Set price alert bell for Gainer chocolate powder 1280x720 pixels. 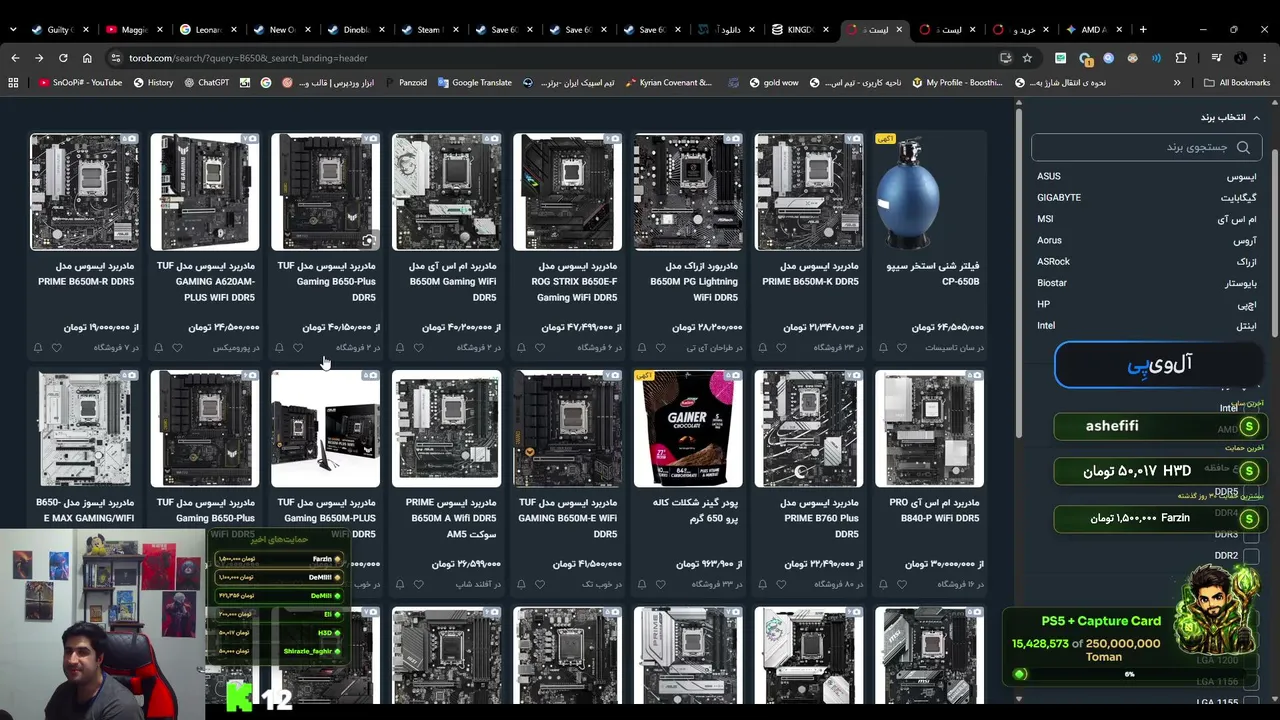(642, 584)
